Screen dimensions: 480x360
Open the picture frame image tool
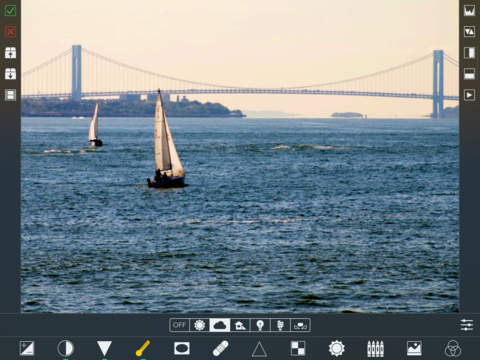414,349
